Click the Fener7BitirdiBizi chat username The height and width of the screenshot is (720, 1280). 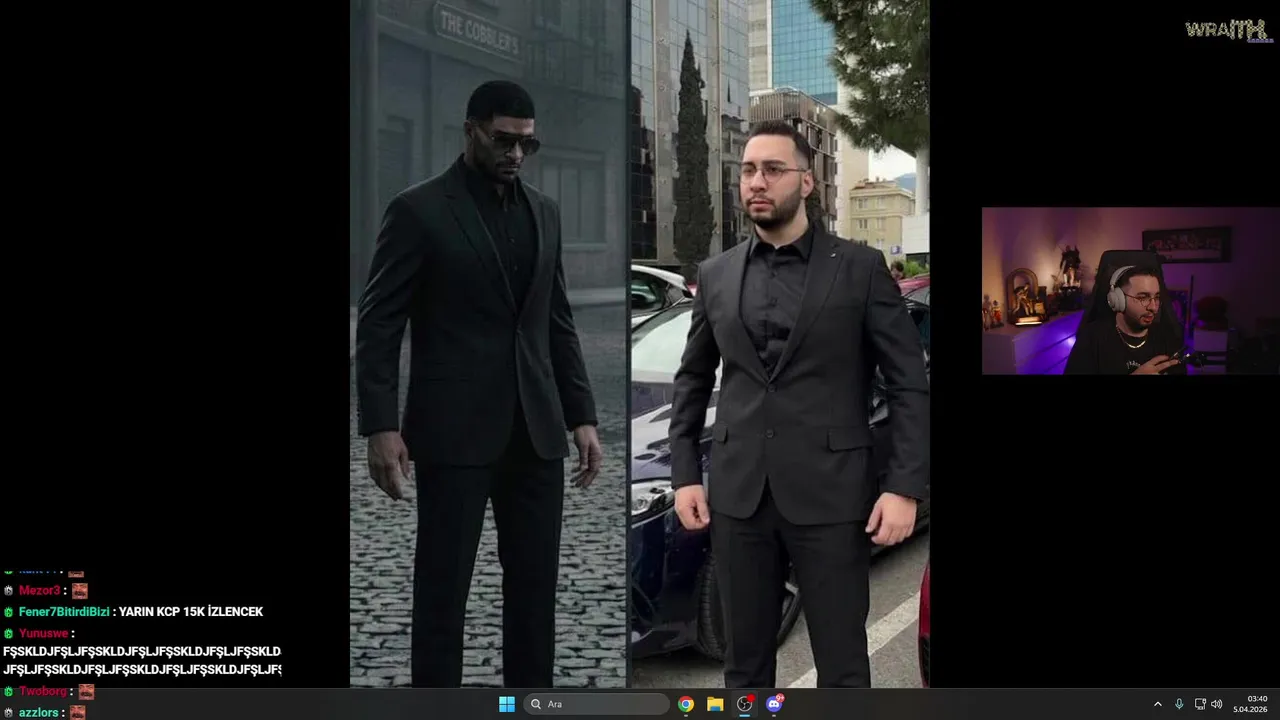coord(64,612)
